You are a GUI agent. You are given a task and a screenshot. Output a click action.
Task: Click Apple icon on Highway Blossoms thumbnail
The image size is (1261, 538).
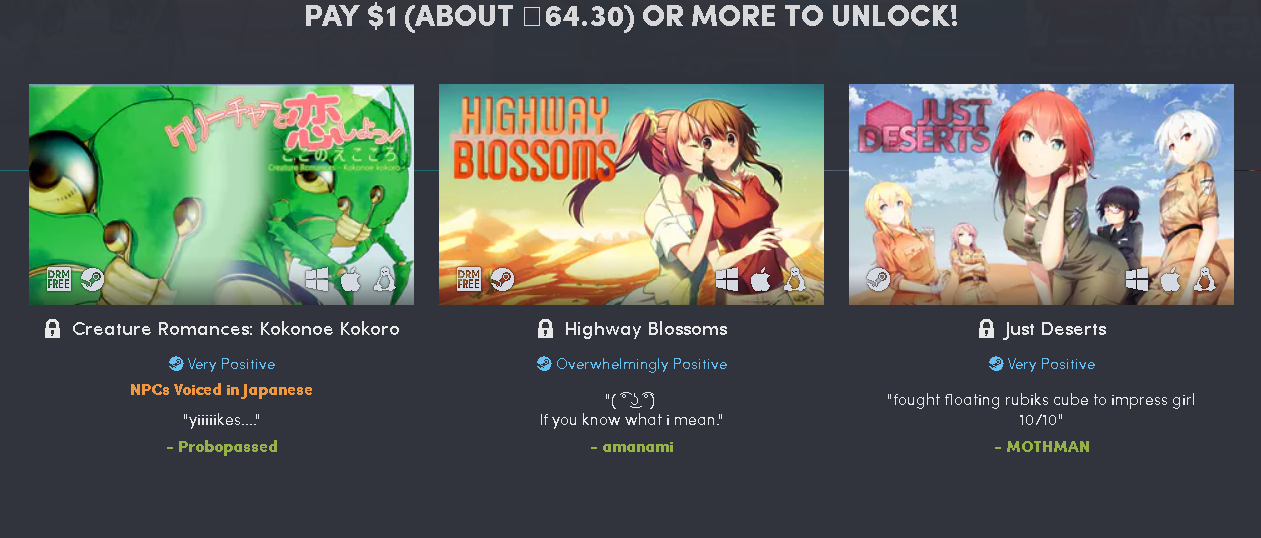(x=761, y=279)
